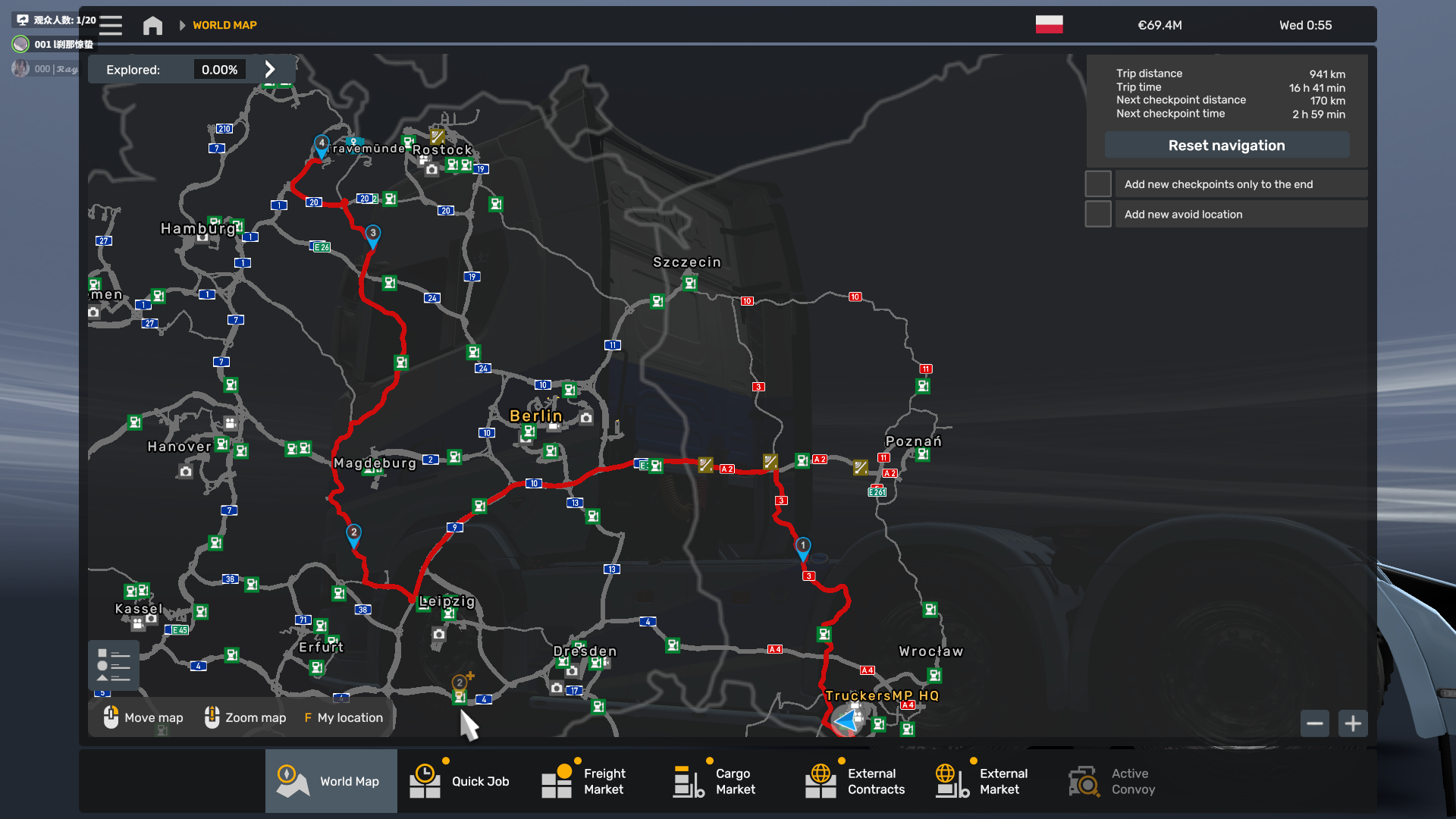Click the breadcrumb arrow before World Map
This screenshot has width=1456, height=819.
182,25
